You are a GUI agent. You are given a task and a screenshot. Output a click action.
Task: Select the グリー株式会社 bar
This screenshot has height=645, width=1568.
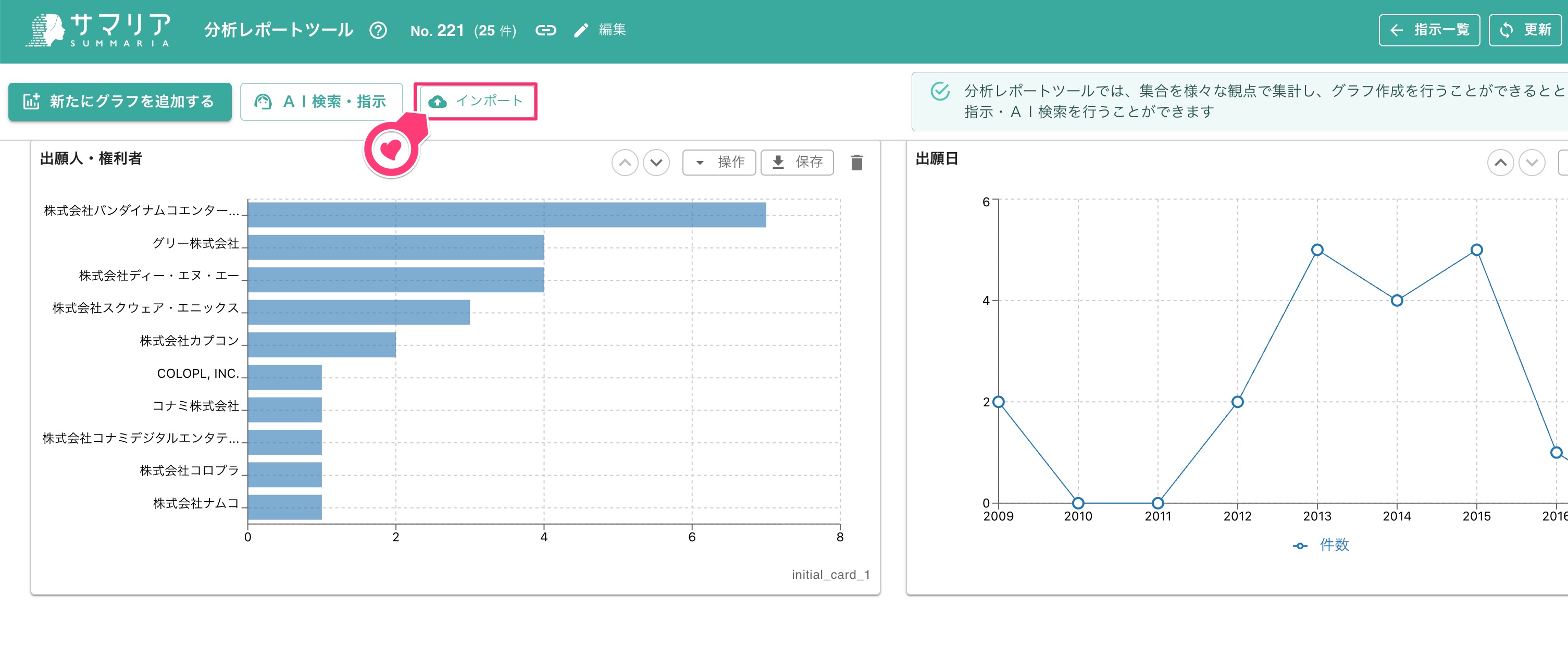pyautogui.click(x=396, y=247)
